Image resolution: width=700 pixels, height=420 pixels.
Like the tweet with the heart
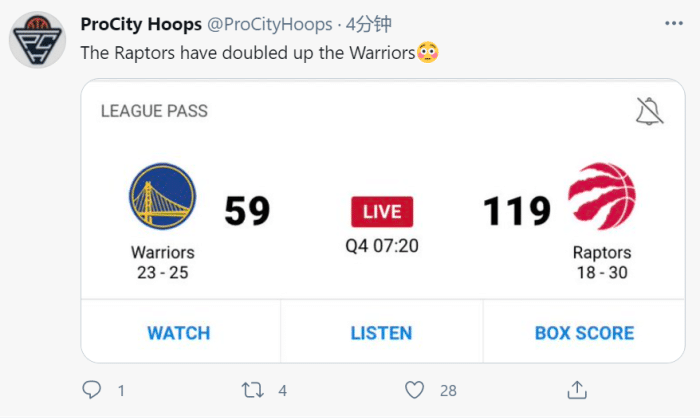[415, 390]
